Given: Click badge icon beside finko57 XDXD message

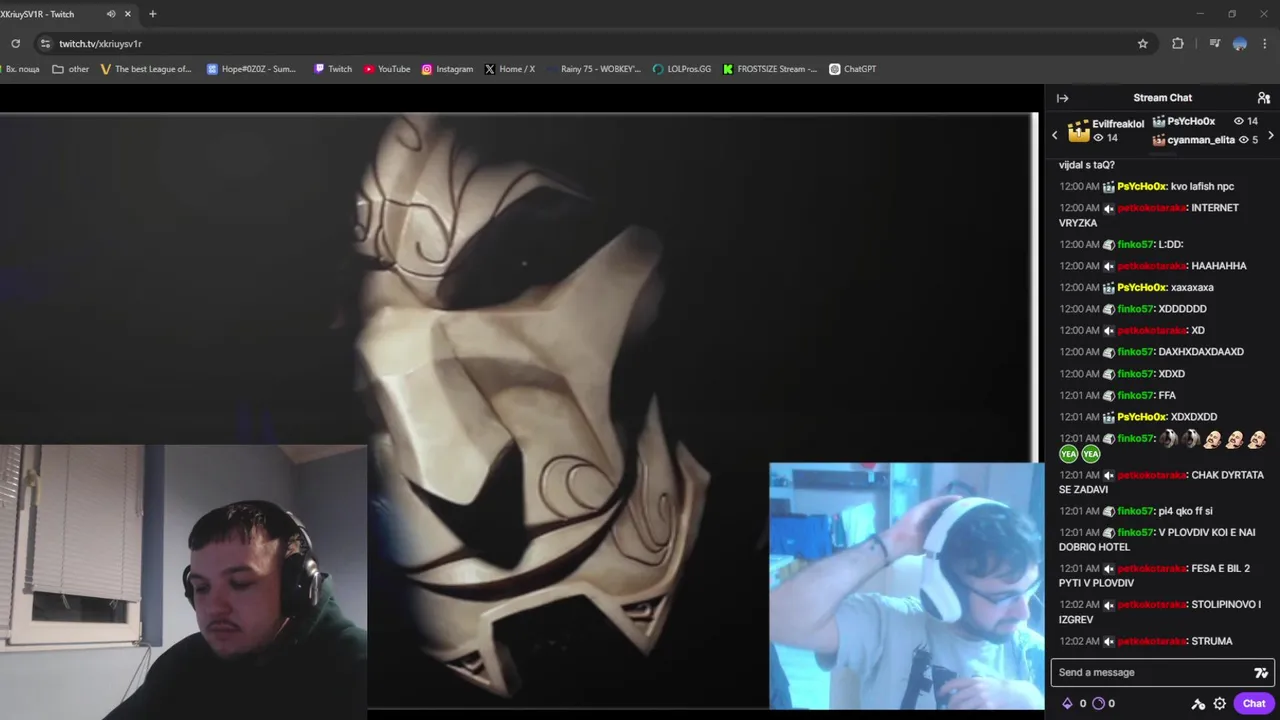Looking at the screenshot, I should (x=1109, y=374).
